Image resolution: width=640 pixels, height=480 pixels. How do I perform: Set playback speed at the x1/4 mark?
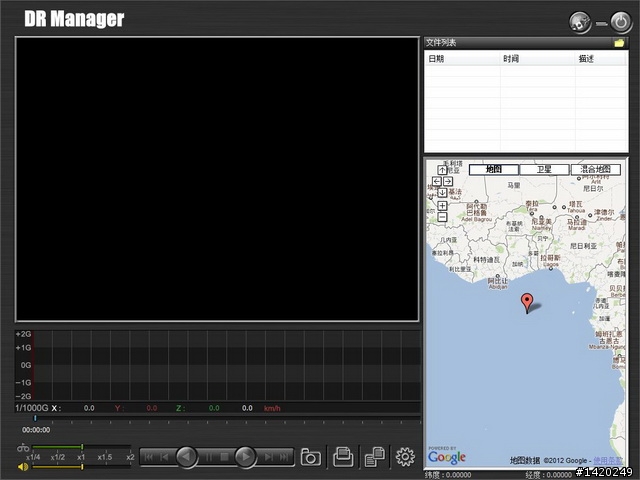(33, 457)
